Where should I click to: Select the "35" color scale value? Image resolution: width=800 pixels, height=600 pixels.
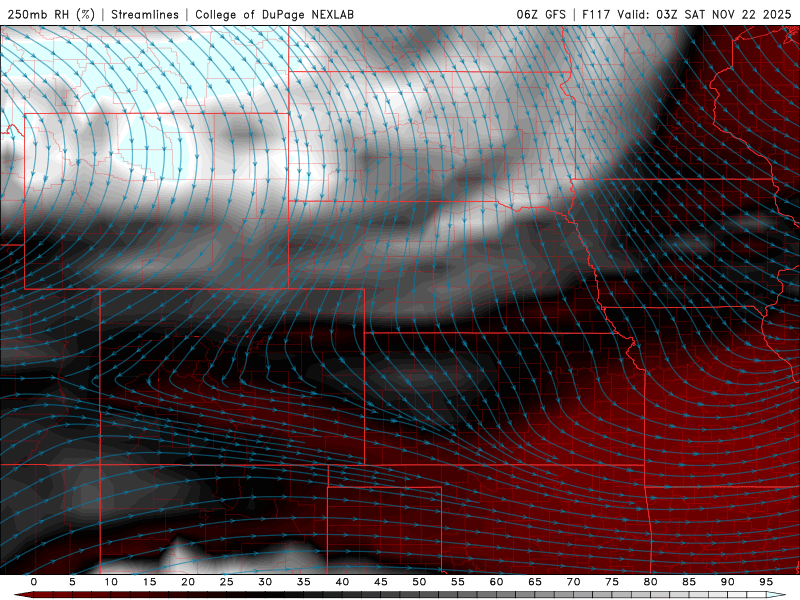[304, 582]
